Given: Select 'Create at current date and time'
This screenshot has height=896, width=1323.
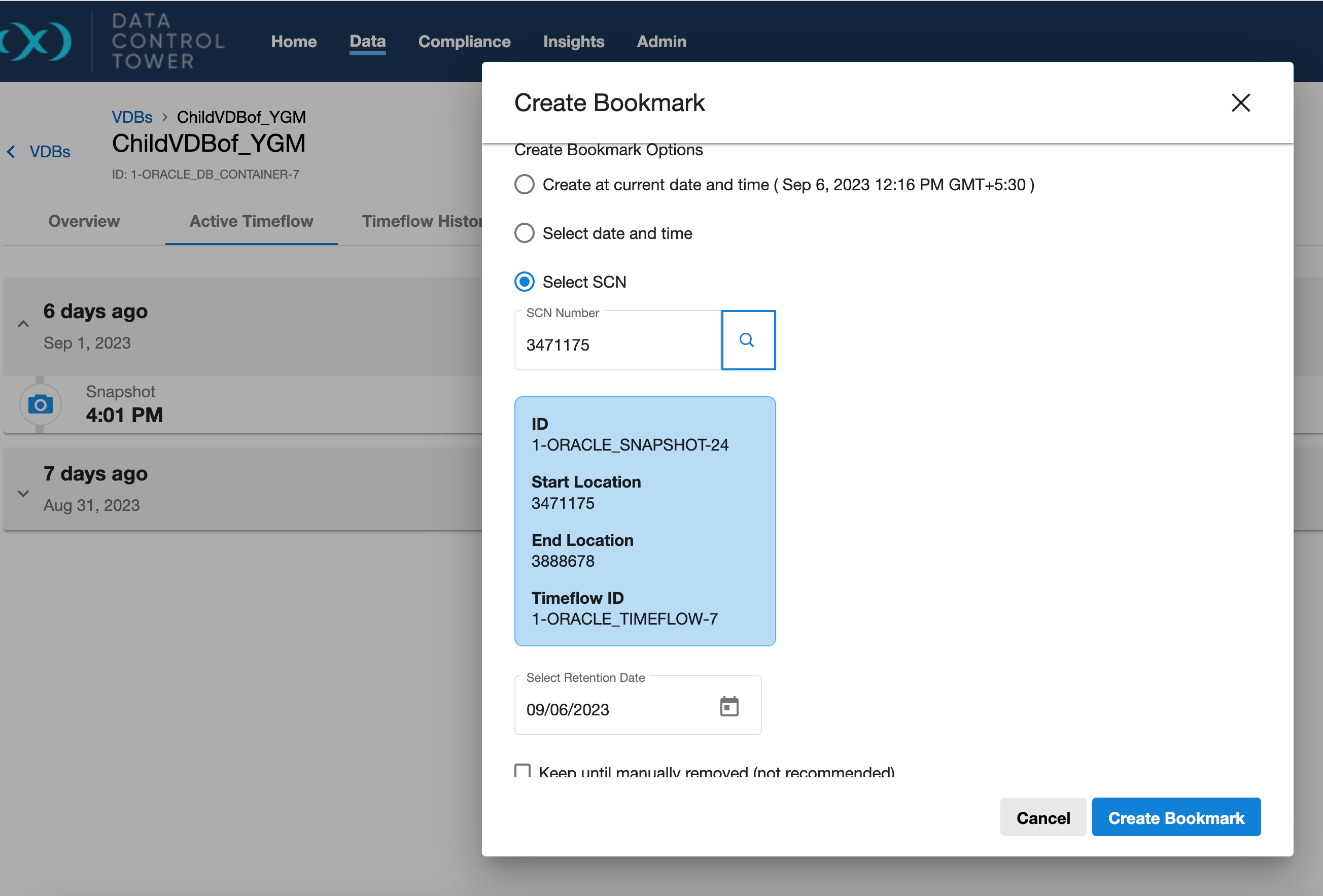Looking at the screenshot, I should (x=525, y=185).
